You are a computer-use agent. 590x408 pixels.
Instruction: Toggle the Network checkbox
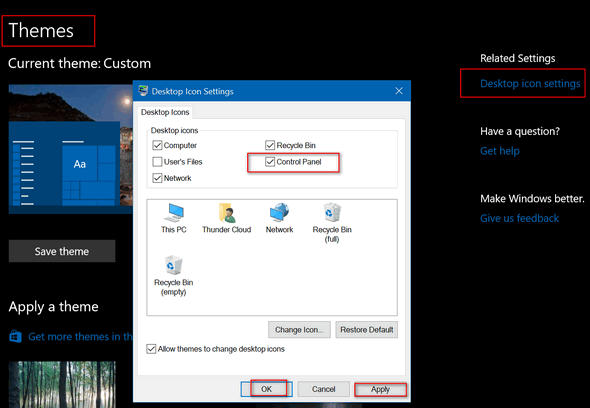(157, 178)
